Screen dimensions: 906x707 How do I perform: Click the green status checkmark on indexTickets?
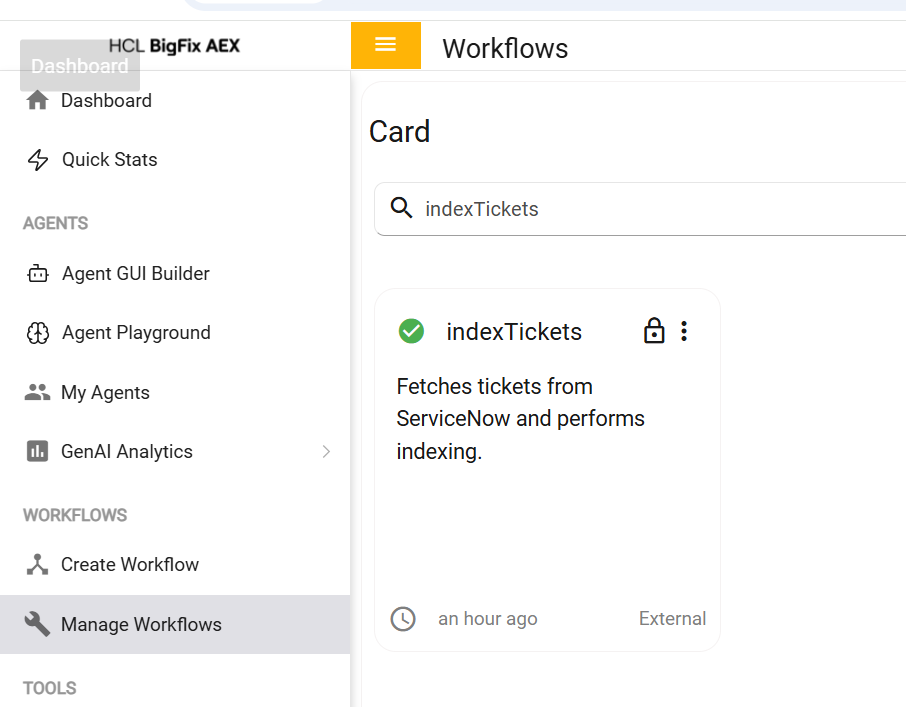[411, 331]
